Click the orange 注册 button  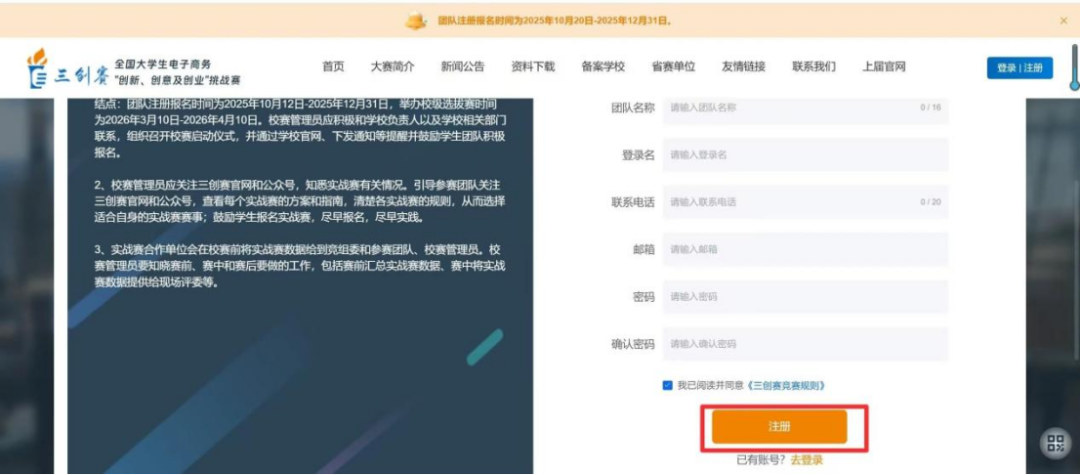pyautogui.click(x=779, y=427)
